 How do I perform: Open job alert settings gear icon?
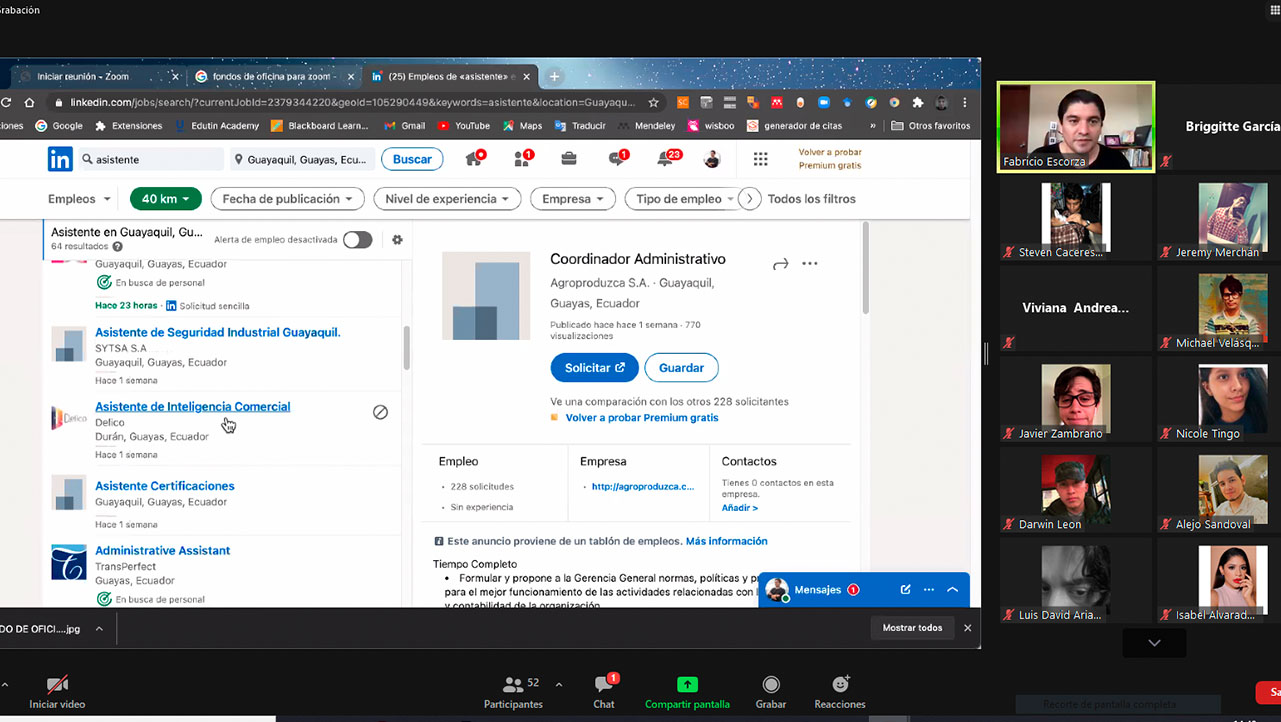(x=397, y=240)
